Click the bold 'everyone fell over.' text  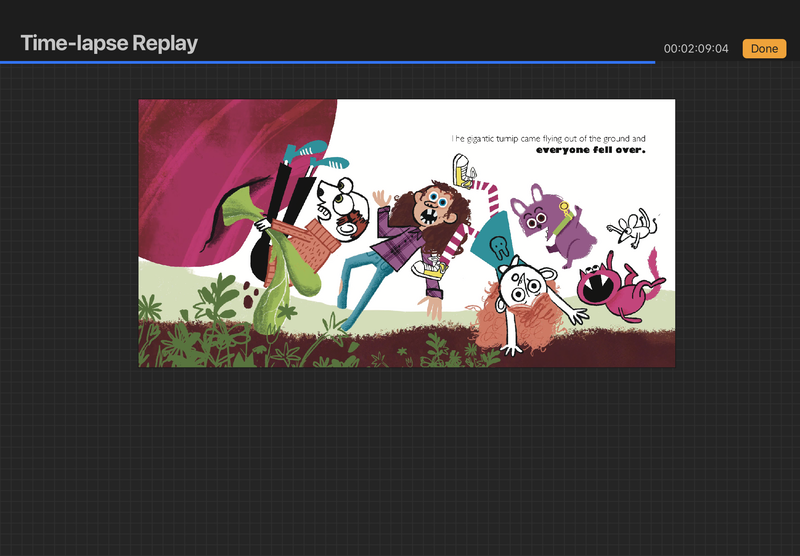pyautogui.click(x=590, y=151)
